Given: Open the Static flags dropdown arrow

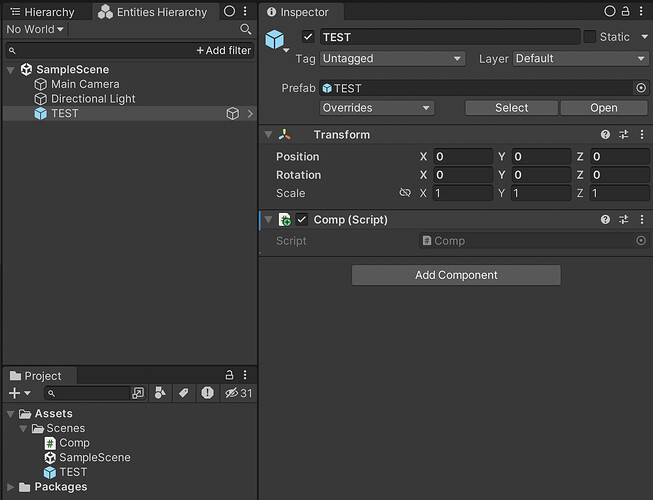Looking at the screenshot, I should [x=644, y=37].
